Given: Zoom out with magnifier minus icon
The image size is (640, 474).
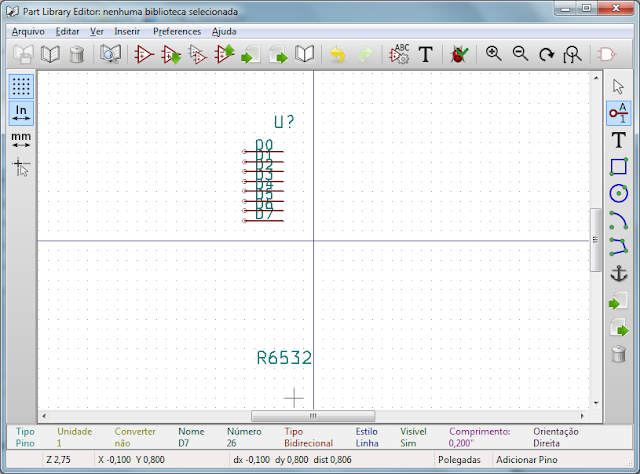Looking at the screenshot, I should click(x=520, y=54).
